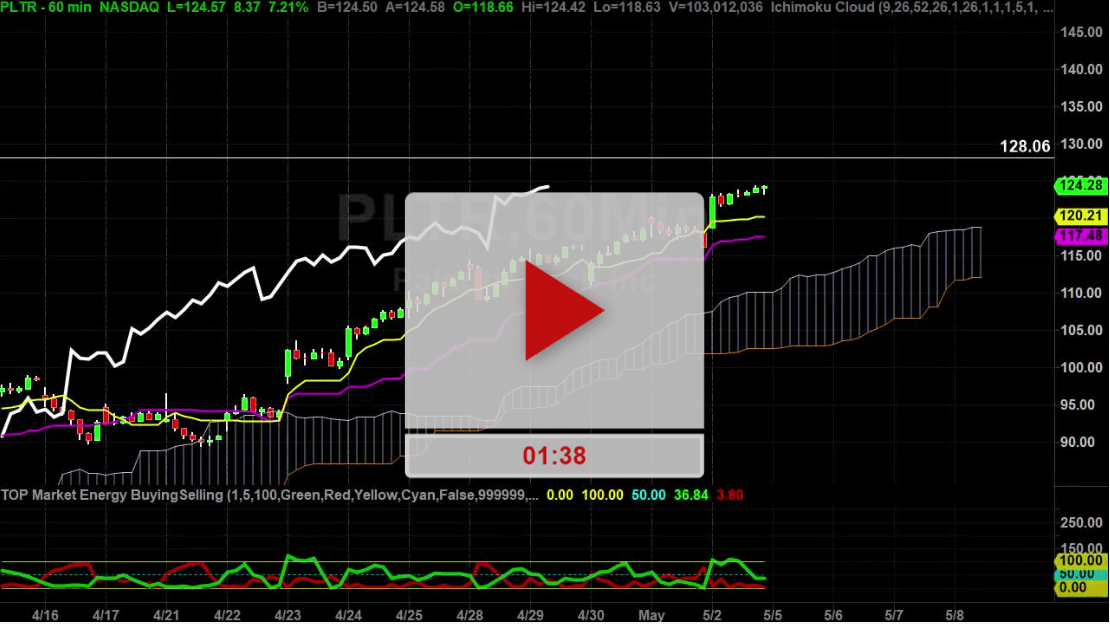Click the red 3.80 indicator value

coord(730,495)
